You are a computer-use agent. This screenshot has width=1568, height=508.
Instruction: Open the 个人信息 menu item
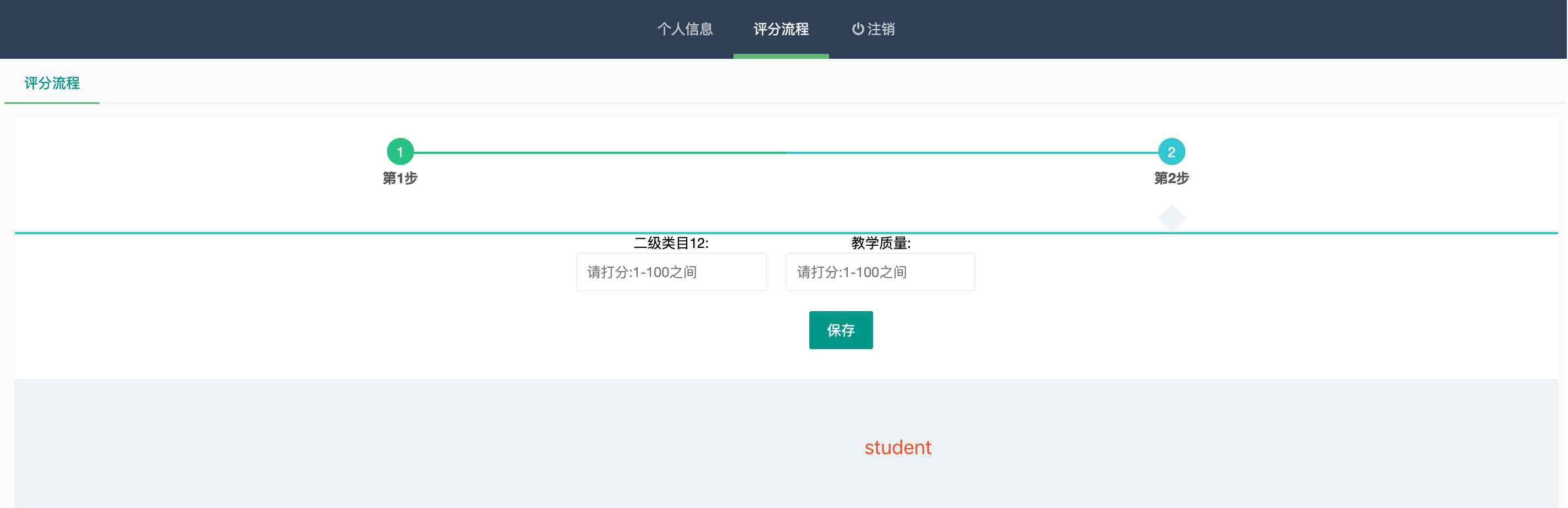(686, 29)
